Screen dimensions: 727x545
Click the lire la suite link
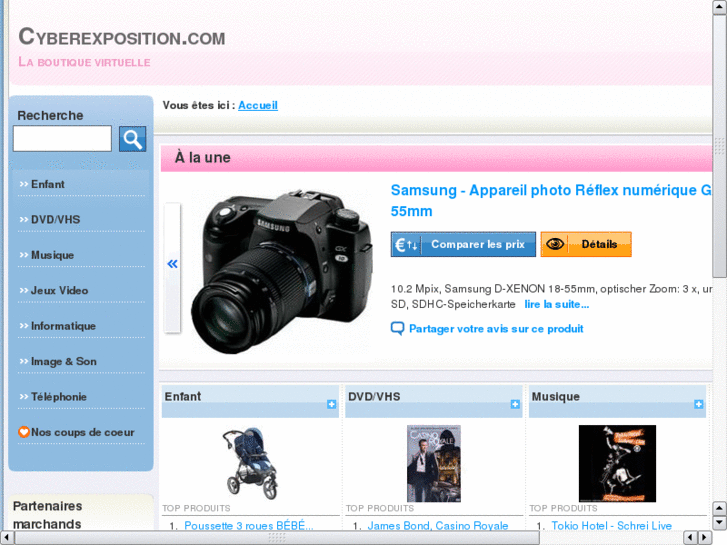[557, 304]
